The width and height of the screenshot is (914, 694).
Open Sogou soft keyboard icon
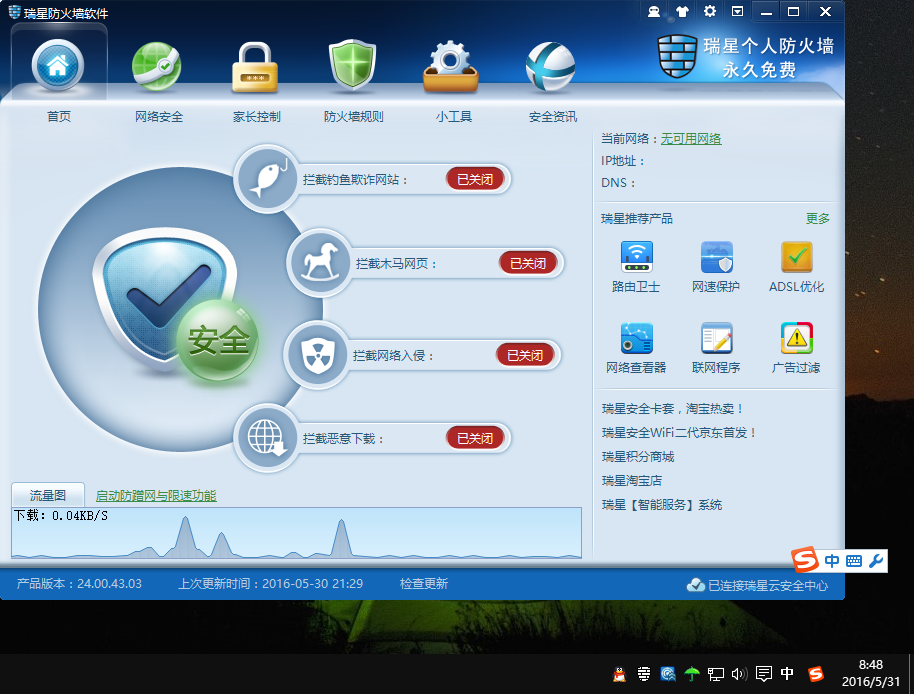pos(854,561)
